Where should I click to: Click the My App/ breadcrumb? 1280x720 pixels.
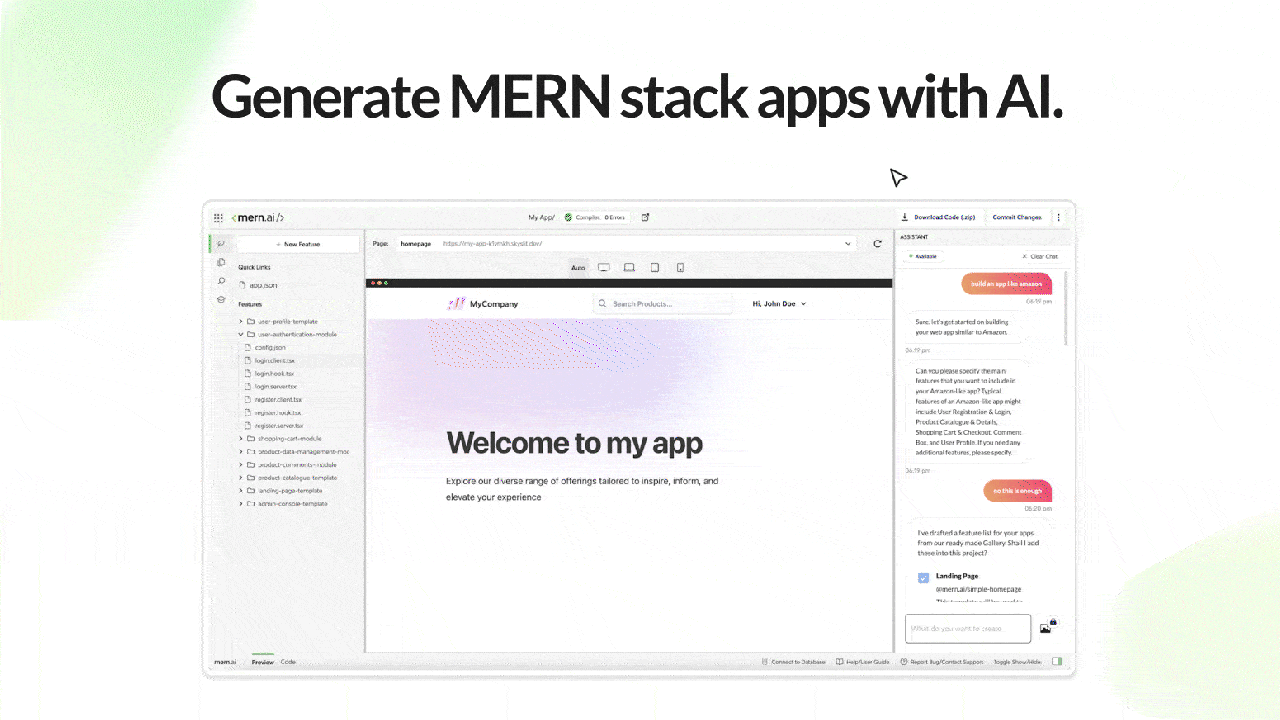point(541,217)
